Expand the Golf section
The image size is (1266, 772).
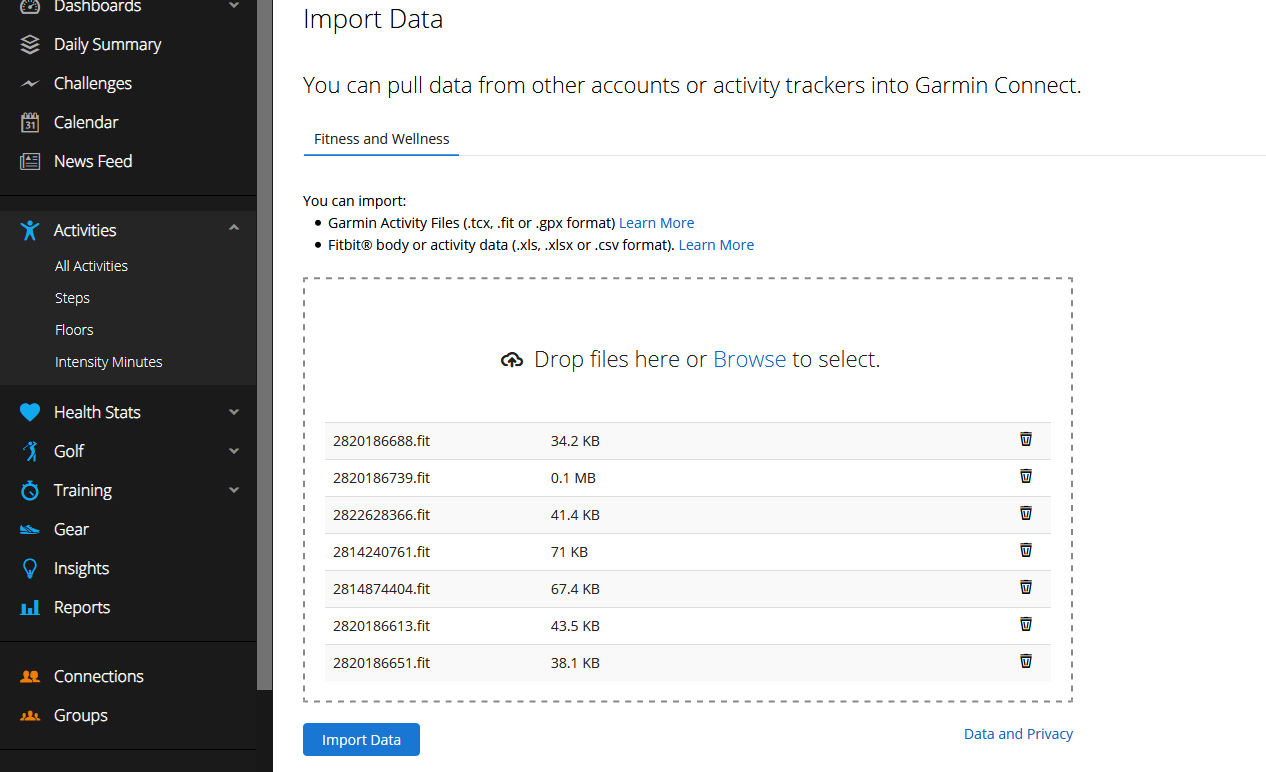(x=233, y=450)
